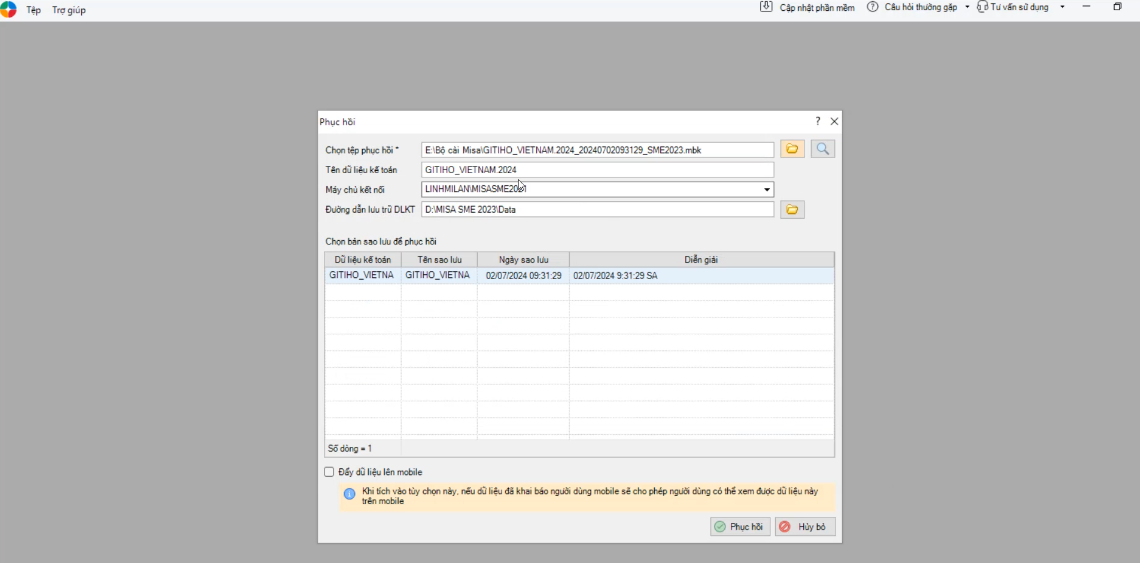Click the Diễn giải column header
1140x563 pixels.
[x=702, y=260]
